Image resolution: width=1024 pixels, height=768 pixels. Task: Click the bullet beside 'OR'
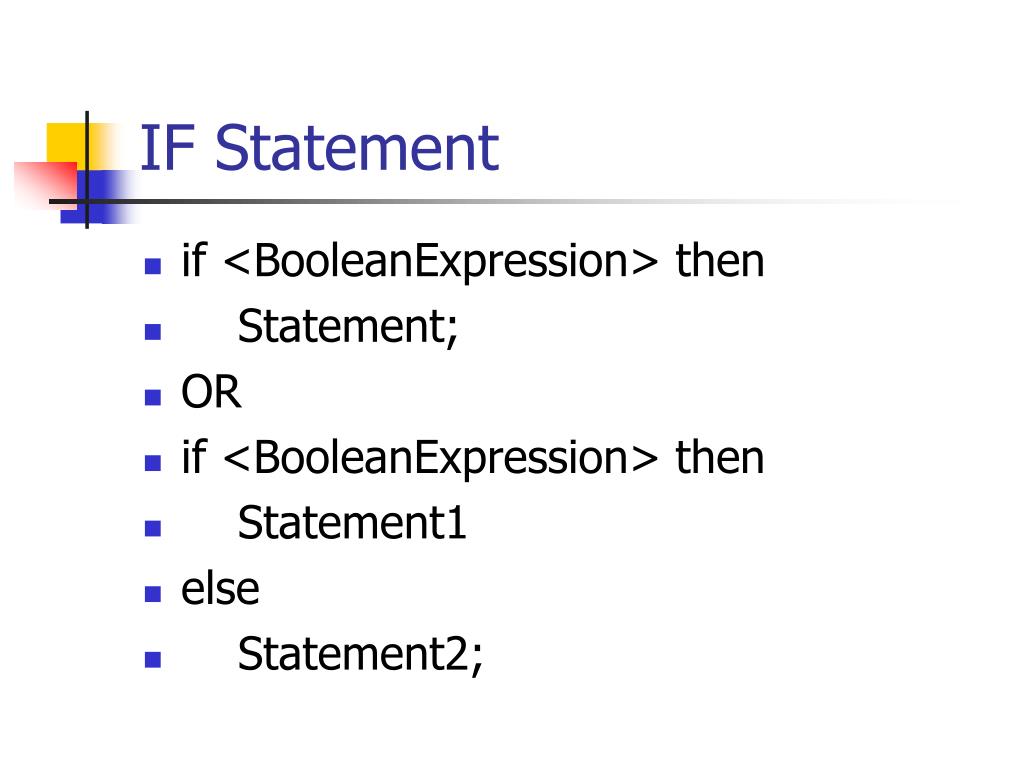[x=153, y=397]
